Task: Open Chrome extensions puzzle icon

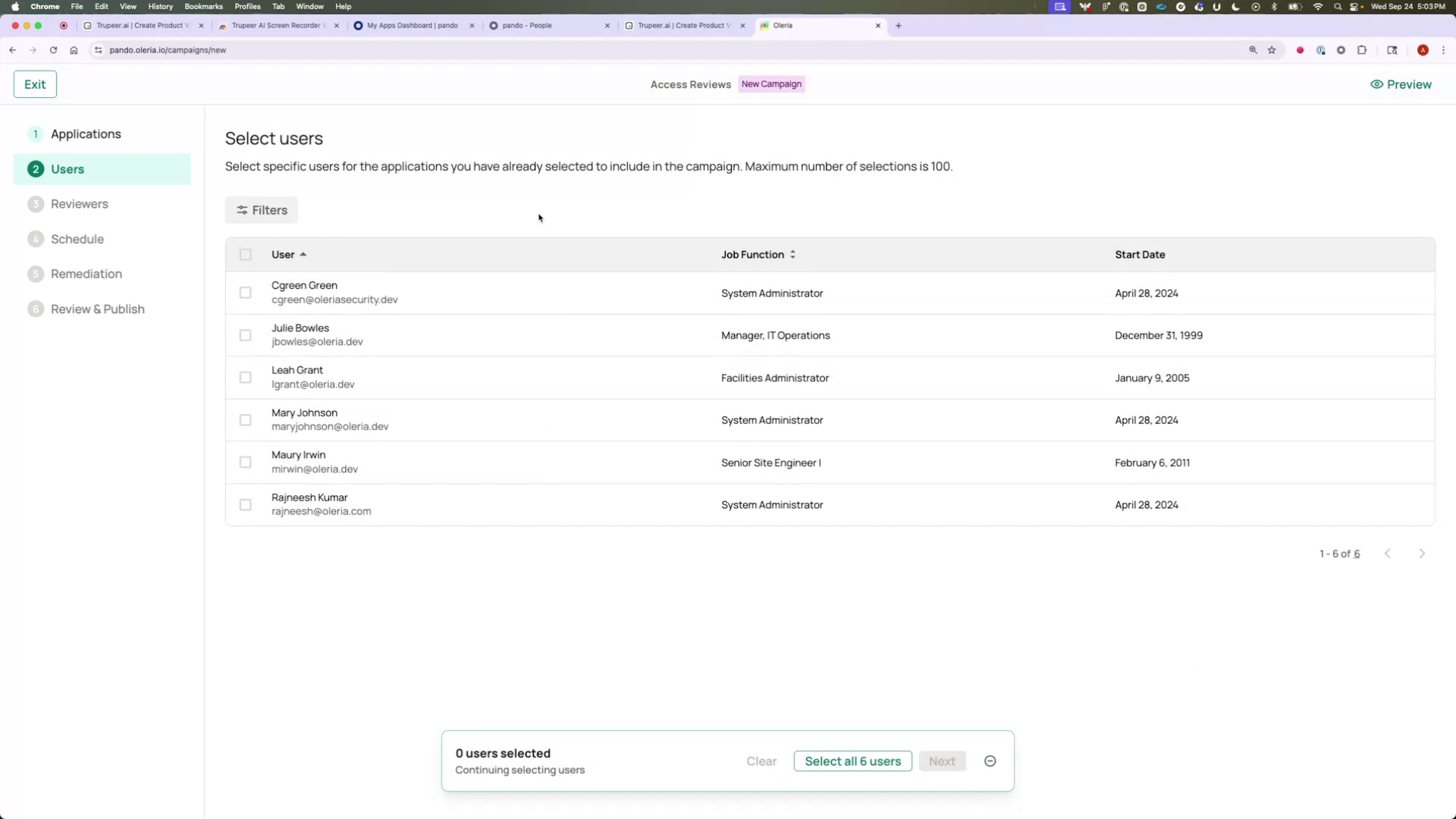Action: point(1361,50)
